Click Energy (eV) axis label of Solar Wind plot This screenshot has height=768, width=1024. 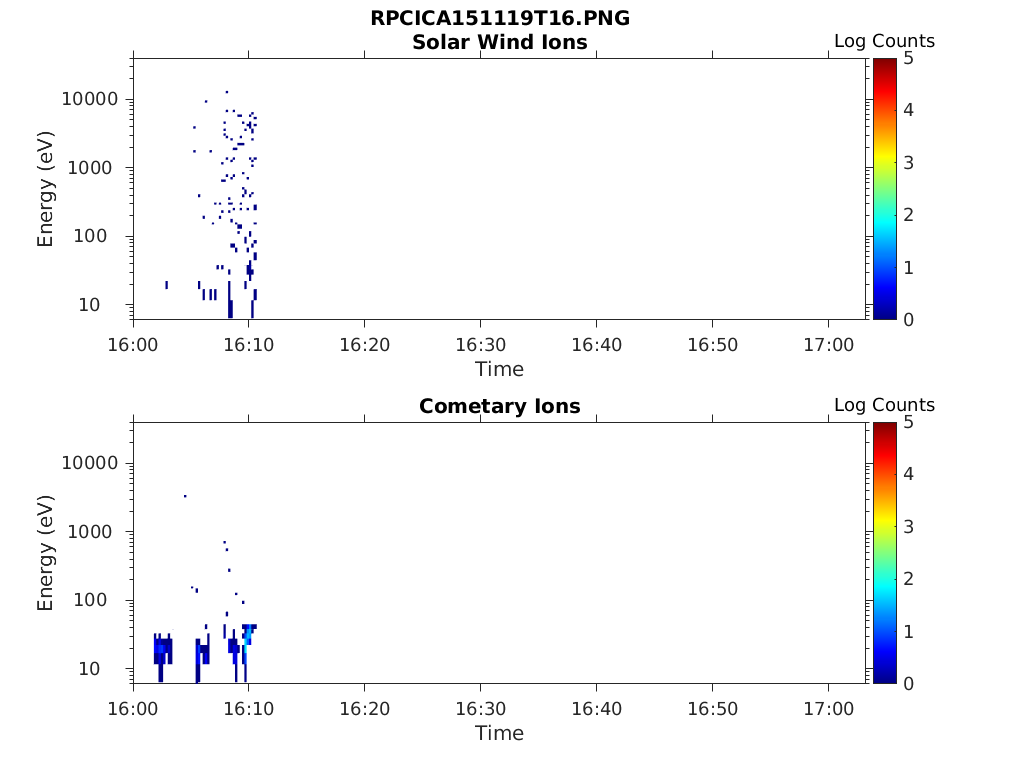click(45, 189)
